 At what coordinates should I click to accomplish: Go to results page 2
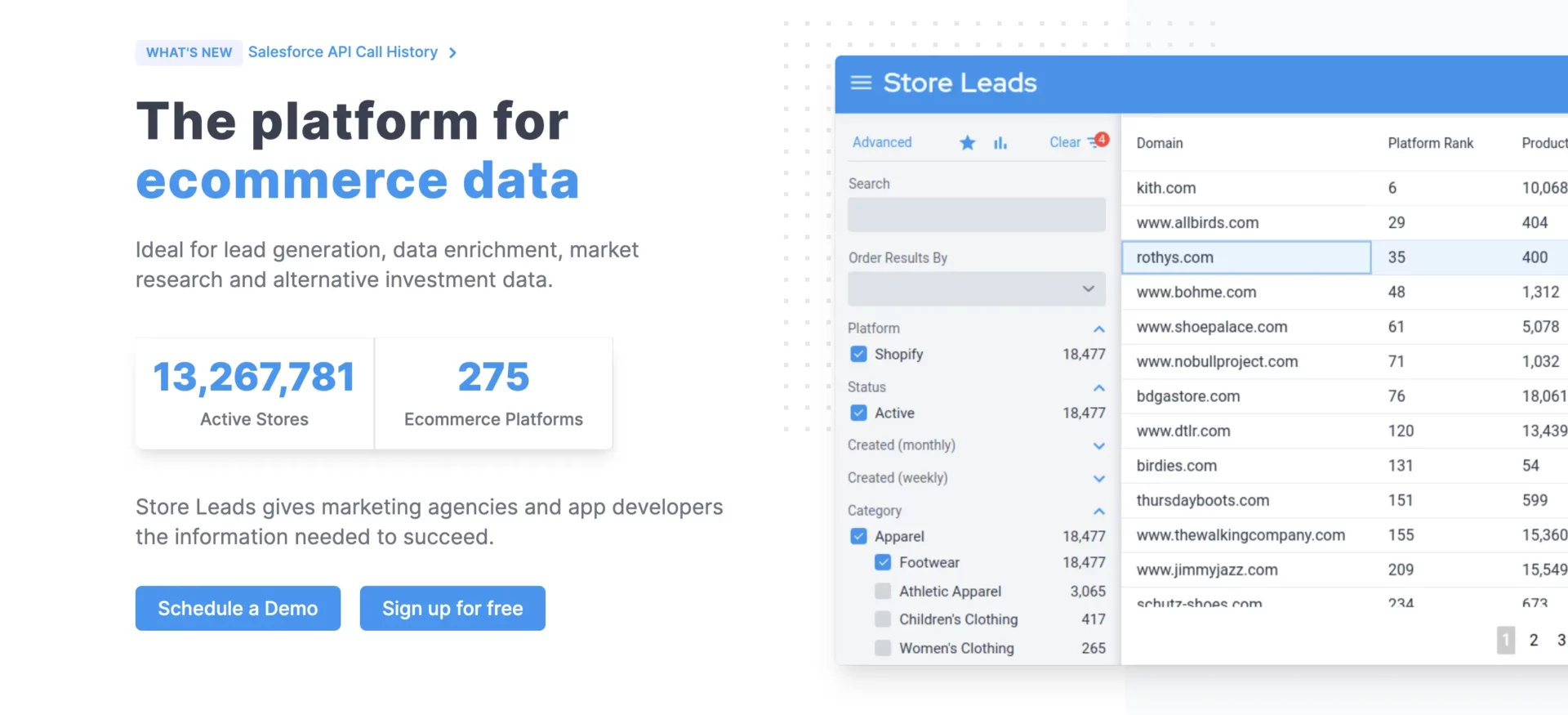click(x=1534, y=640)
